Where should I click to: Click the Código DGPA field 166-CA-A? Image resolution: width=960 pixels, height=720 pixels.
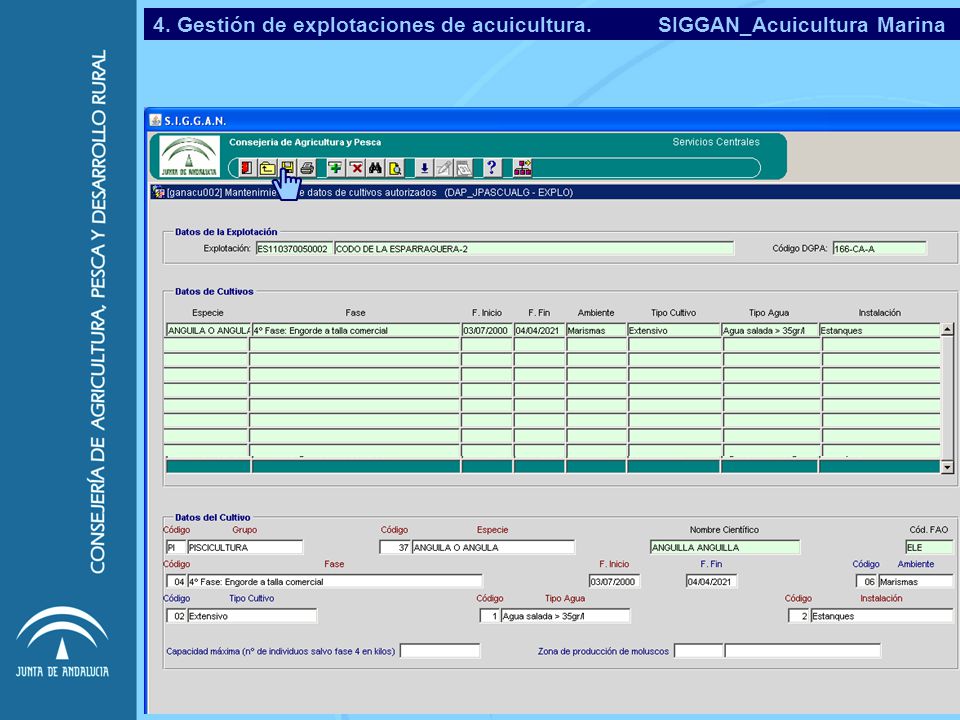[880, 249]
